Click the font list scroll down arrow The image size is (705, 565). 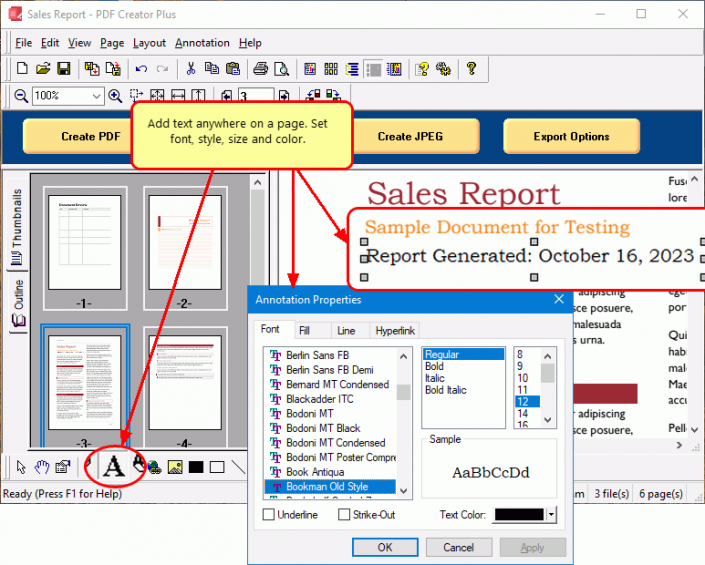pos(403,491)
